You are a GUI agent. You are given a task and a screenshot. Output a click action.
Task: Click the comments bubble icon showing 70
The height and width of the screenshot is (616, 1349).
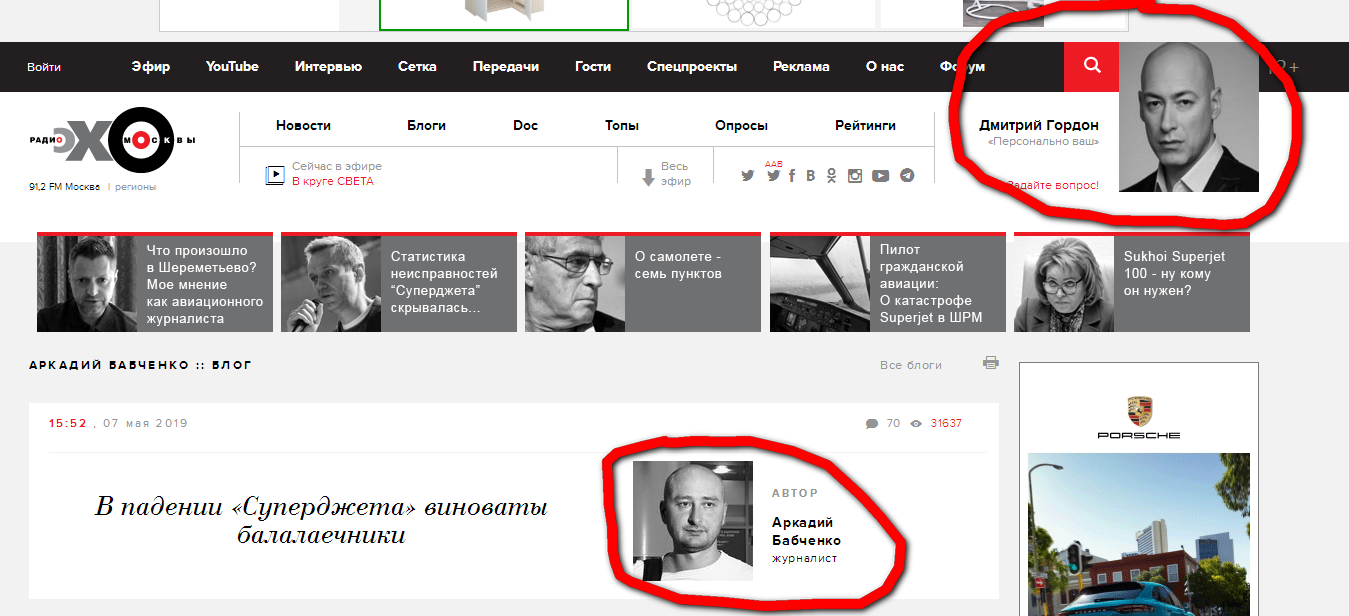[872, 424]
